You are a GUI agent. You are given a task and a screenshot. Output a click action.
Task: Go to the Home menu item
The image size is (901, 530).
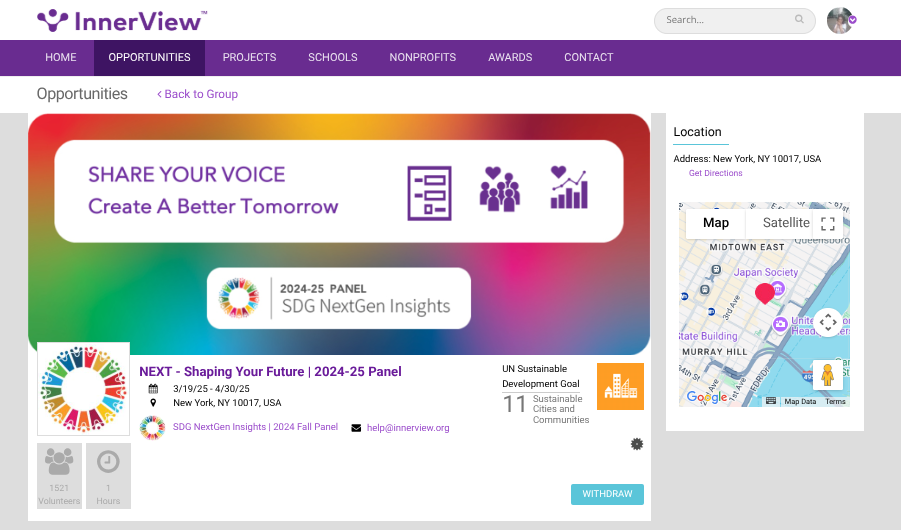[61, 57]
